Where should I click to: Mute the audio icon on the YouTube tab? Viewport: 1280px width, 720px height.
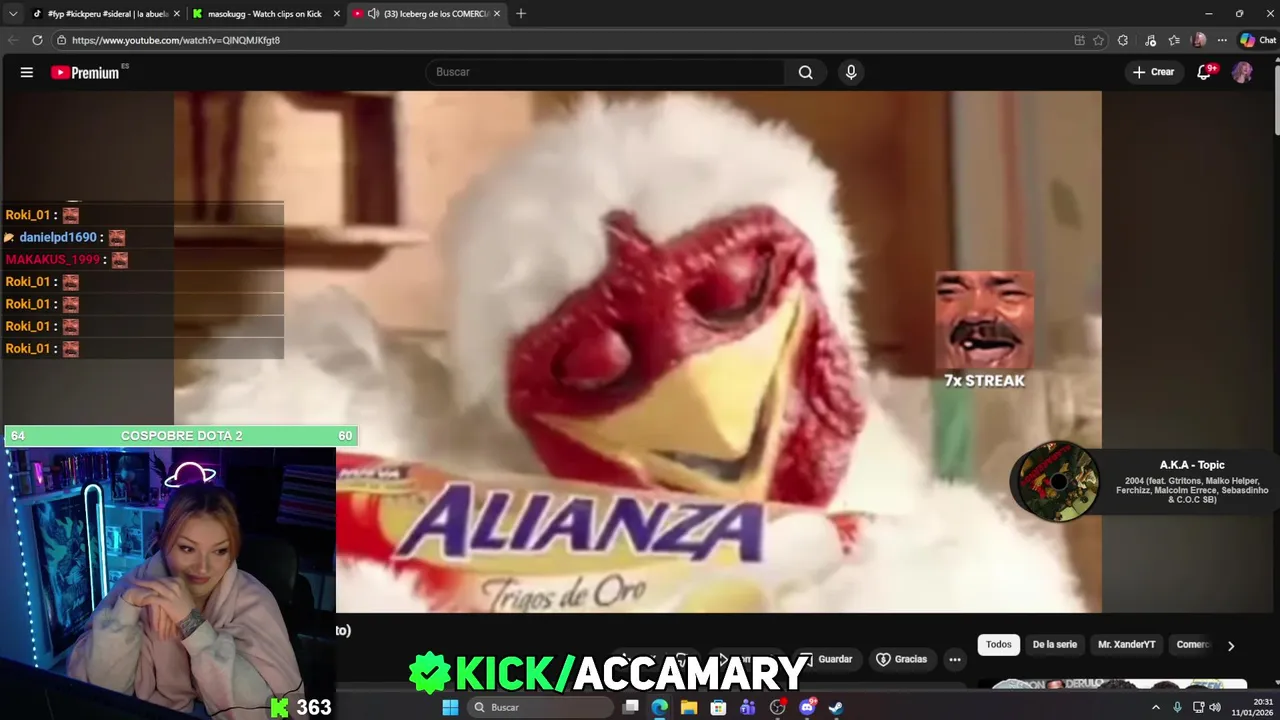pyautogui.click(x=373, y=14)
